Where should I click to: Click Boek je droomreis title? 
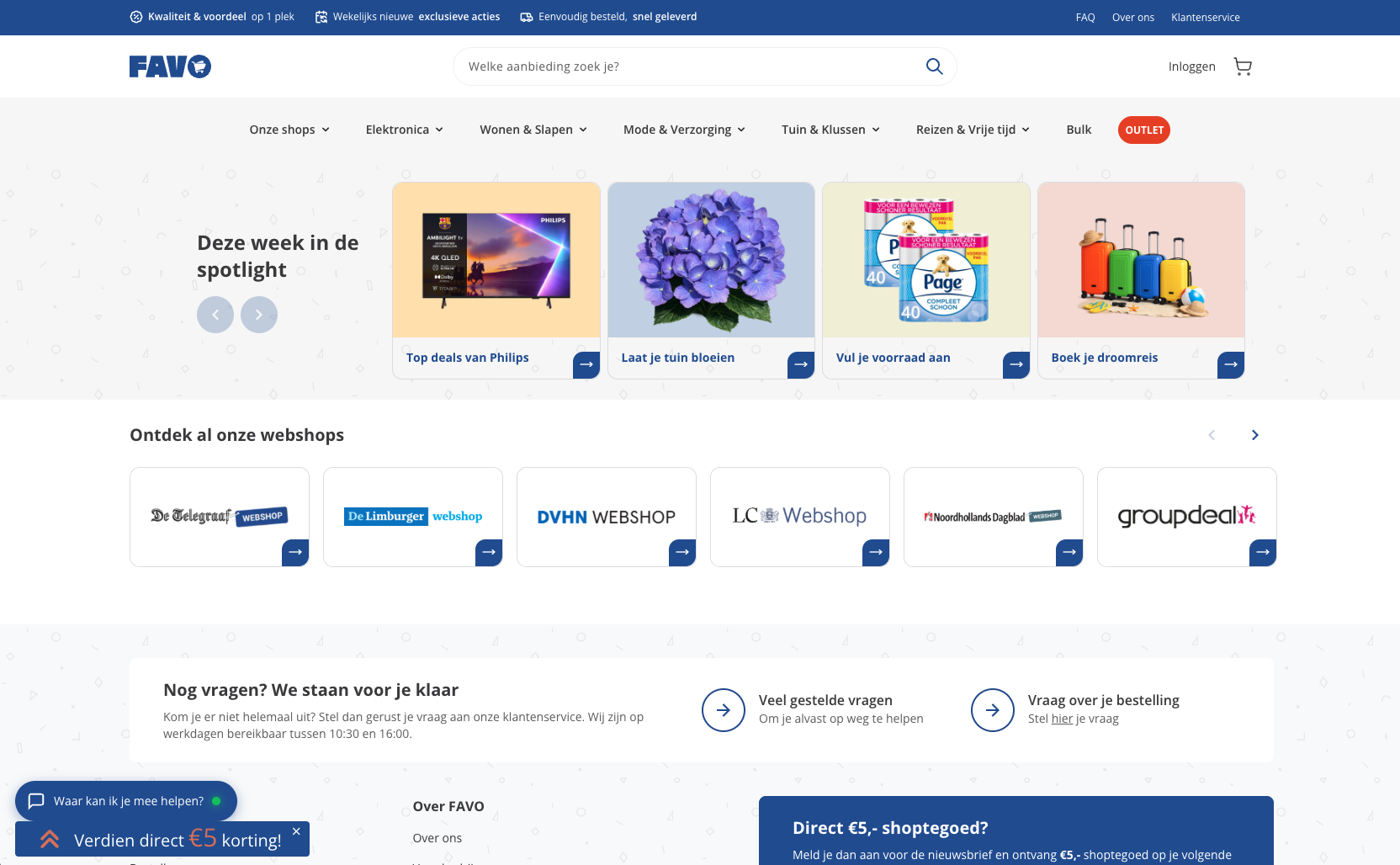(x=1105, y=358)
